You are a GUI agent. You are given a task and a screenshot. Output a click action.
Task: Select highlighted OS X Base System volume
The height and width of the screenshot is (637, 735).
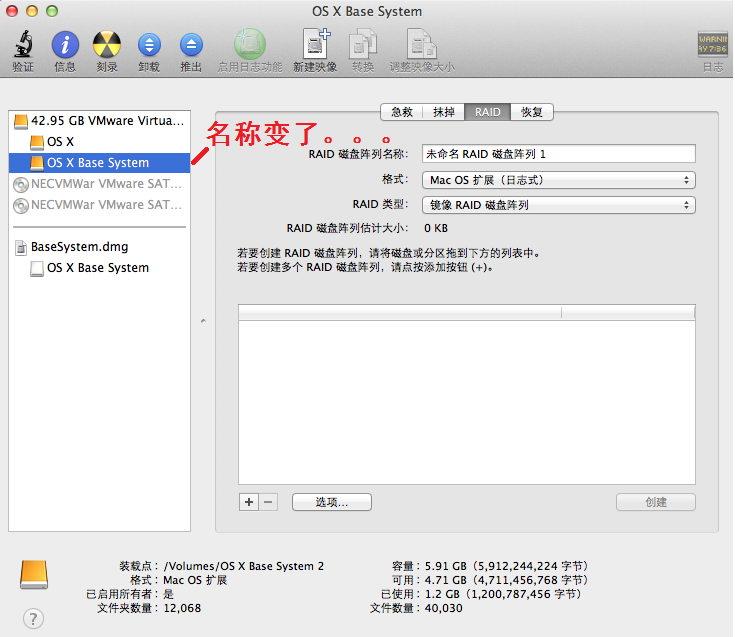point(99,163)
